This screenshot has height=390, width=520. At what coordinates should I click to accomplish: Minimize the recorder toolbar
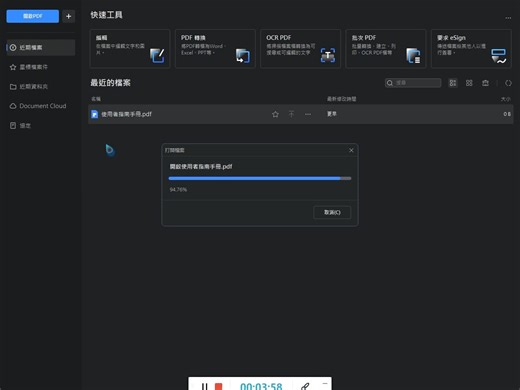(325, 383)
